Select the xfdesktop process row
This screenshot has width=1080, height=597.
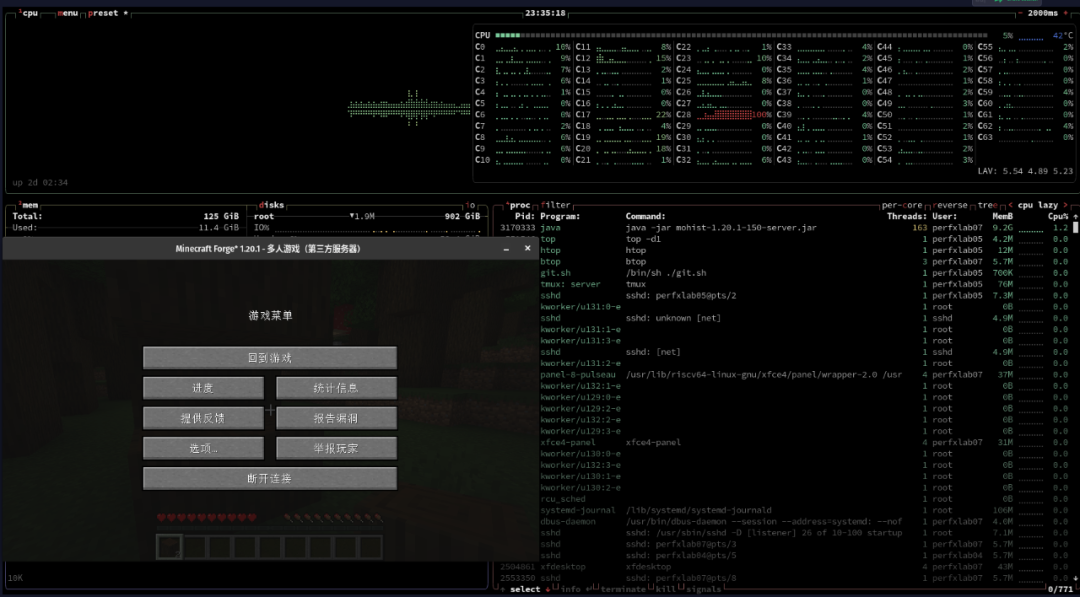point(784,567)
